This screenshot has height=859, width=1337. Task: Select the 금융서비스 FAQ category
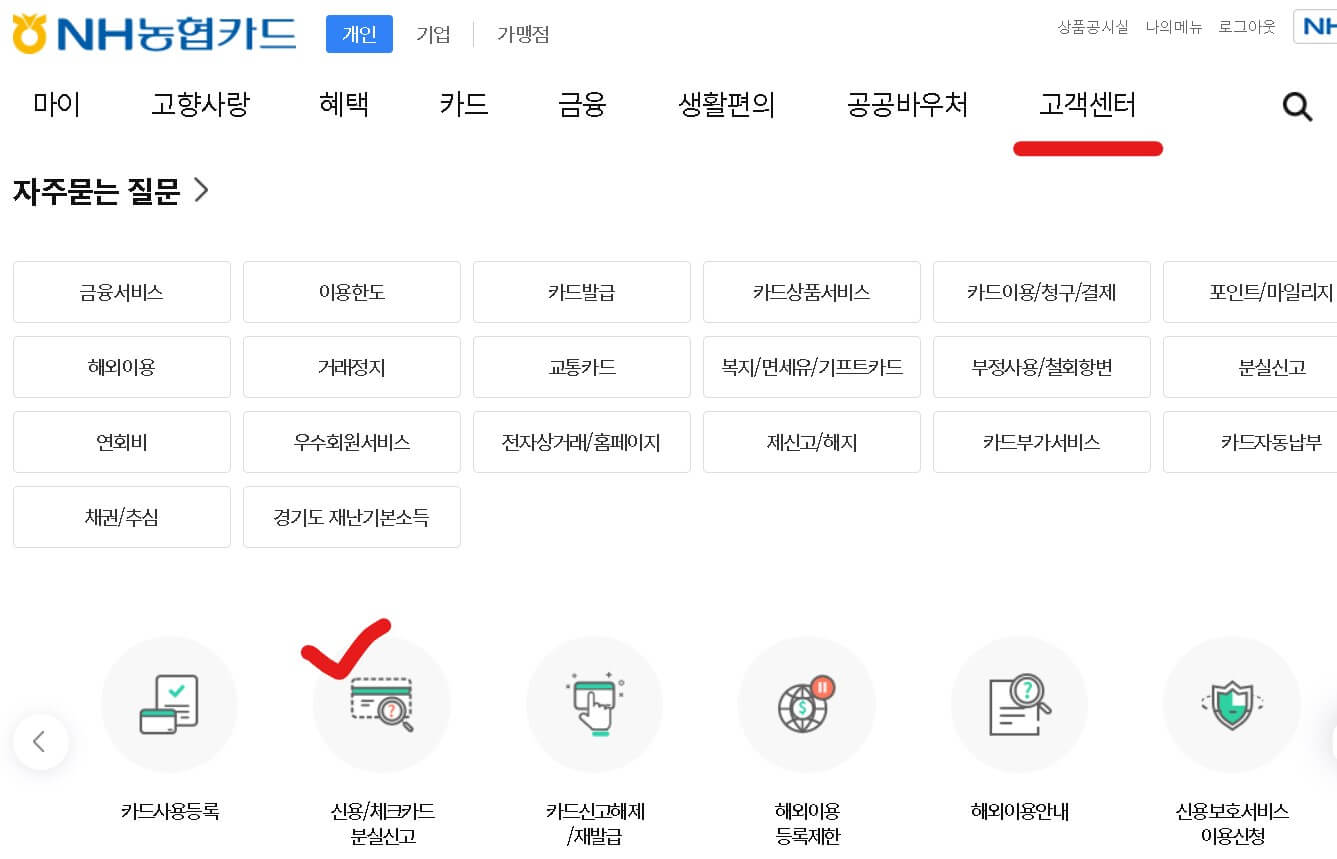coord(121,291)
